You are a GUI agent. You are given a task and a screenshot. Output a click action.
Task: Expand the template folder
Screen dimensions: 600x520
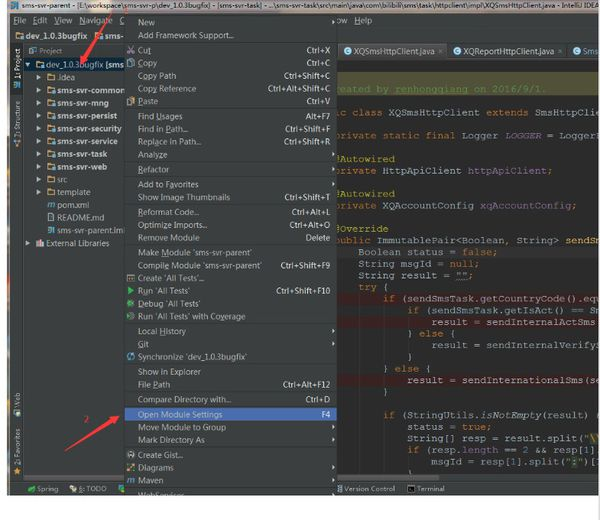(39, 192)
